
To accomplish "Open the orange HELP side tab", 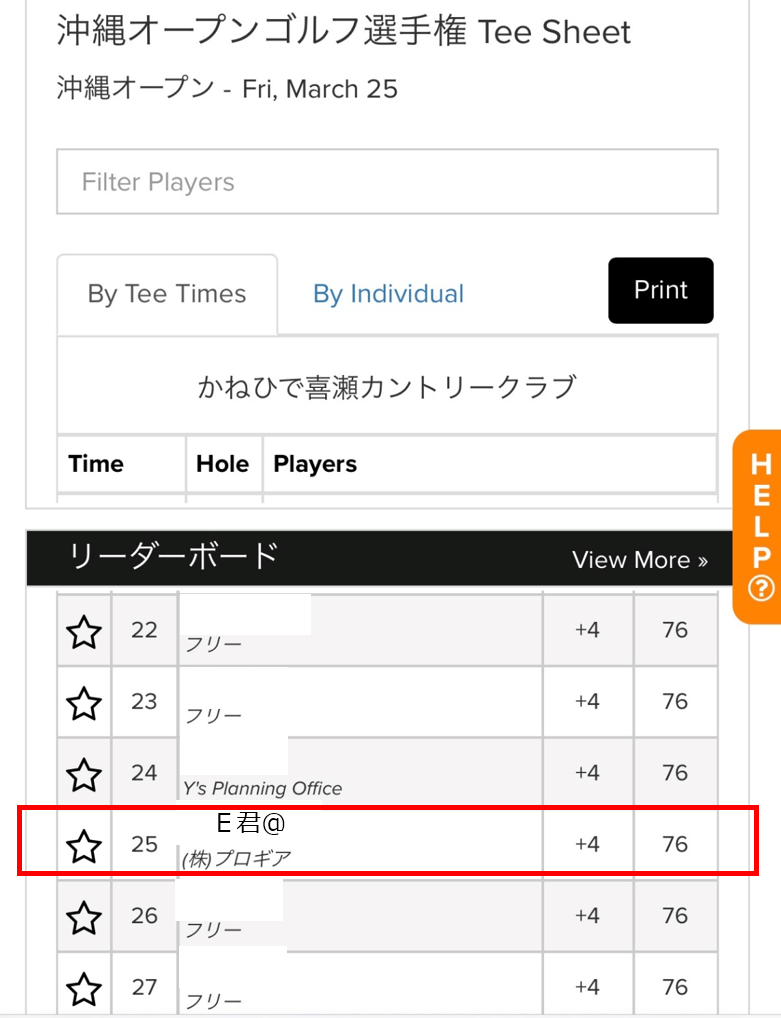I will tap(757, 527).
